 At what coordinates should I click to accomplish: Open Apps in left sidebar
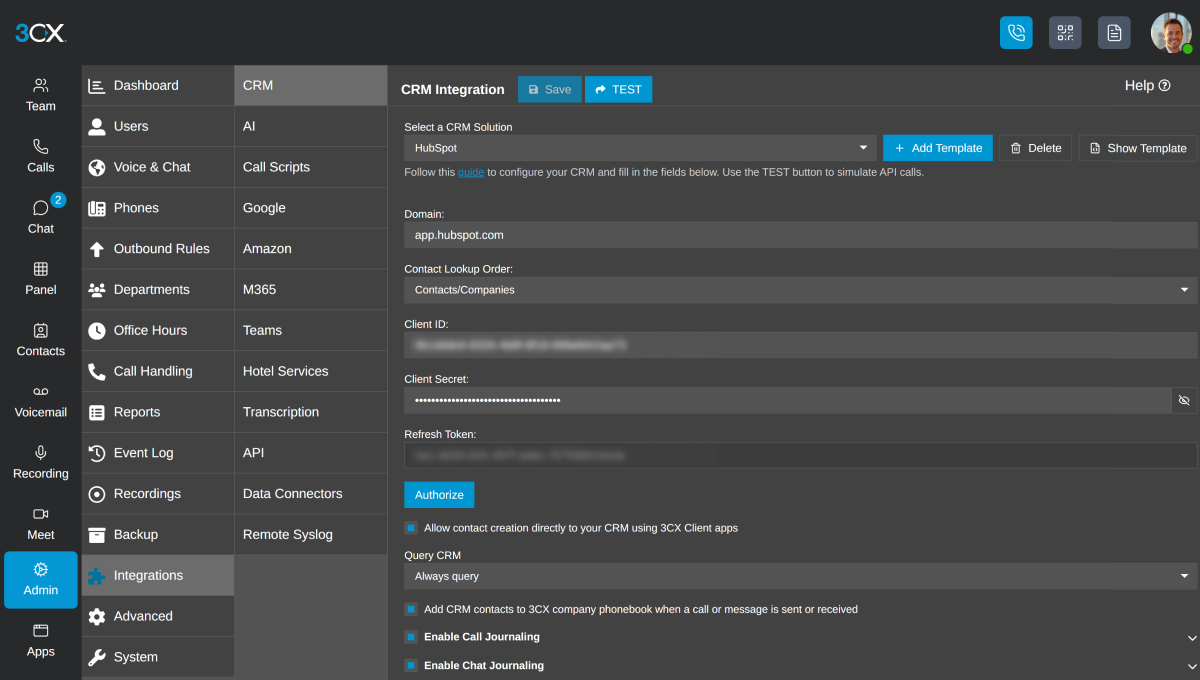[x=41, y=640]
